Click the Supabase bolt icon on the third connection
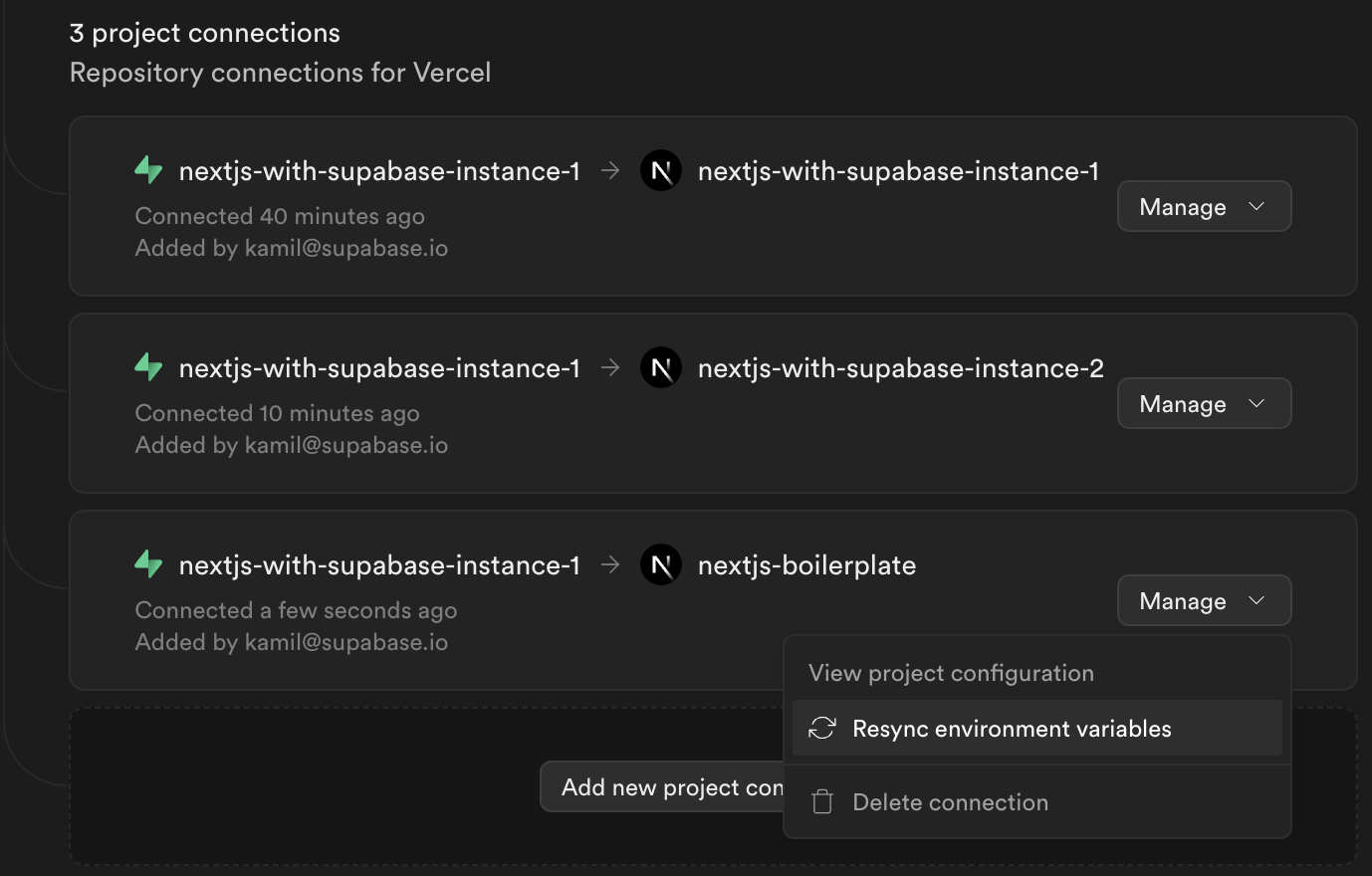Screen dimensions: 1372x876 [147, 564]
